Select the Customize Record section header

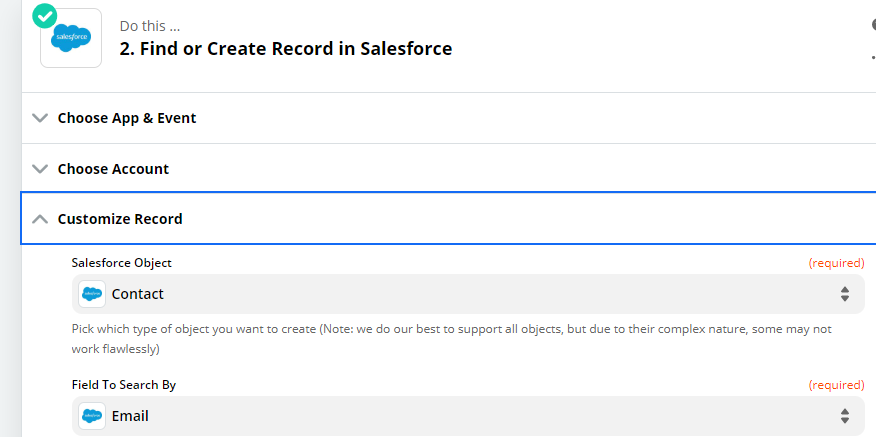(x=449, y=218)
